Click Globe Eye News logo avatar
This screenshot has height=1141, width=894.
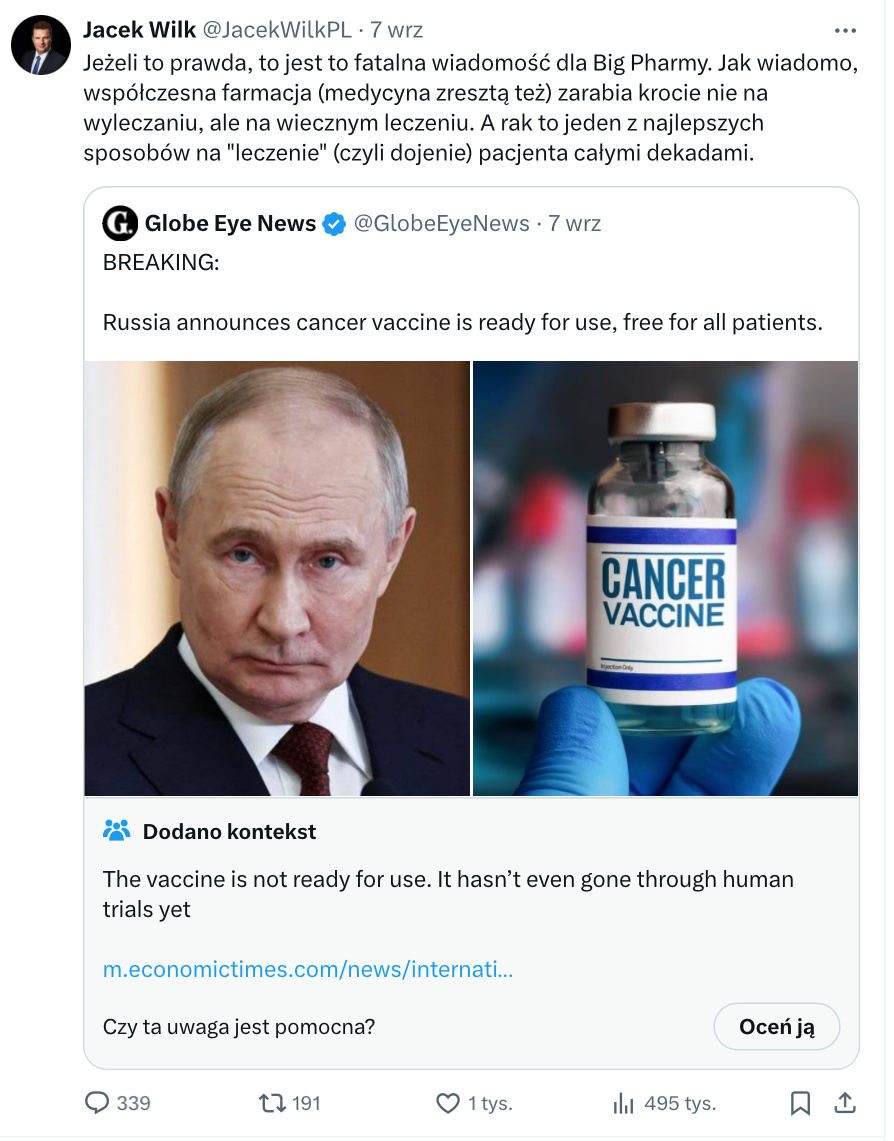point(120,224)
